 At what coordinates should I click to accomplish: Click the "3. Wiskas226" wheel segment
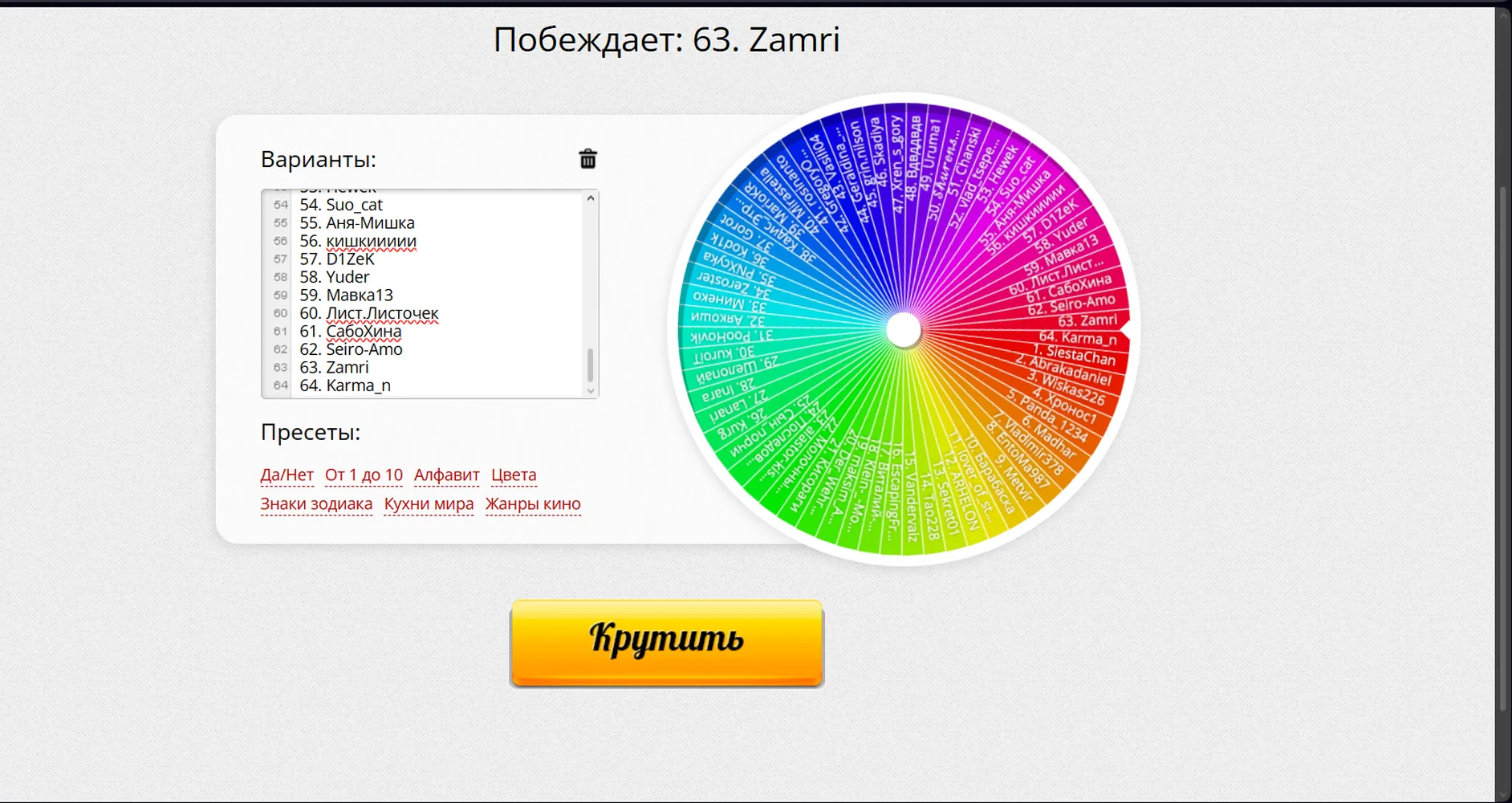(1065, 389)
